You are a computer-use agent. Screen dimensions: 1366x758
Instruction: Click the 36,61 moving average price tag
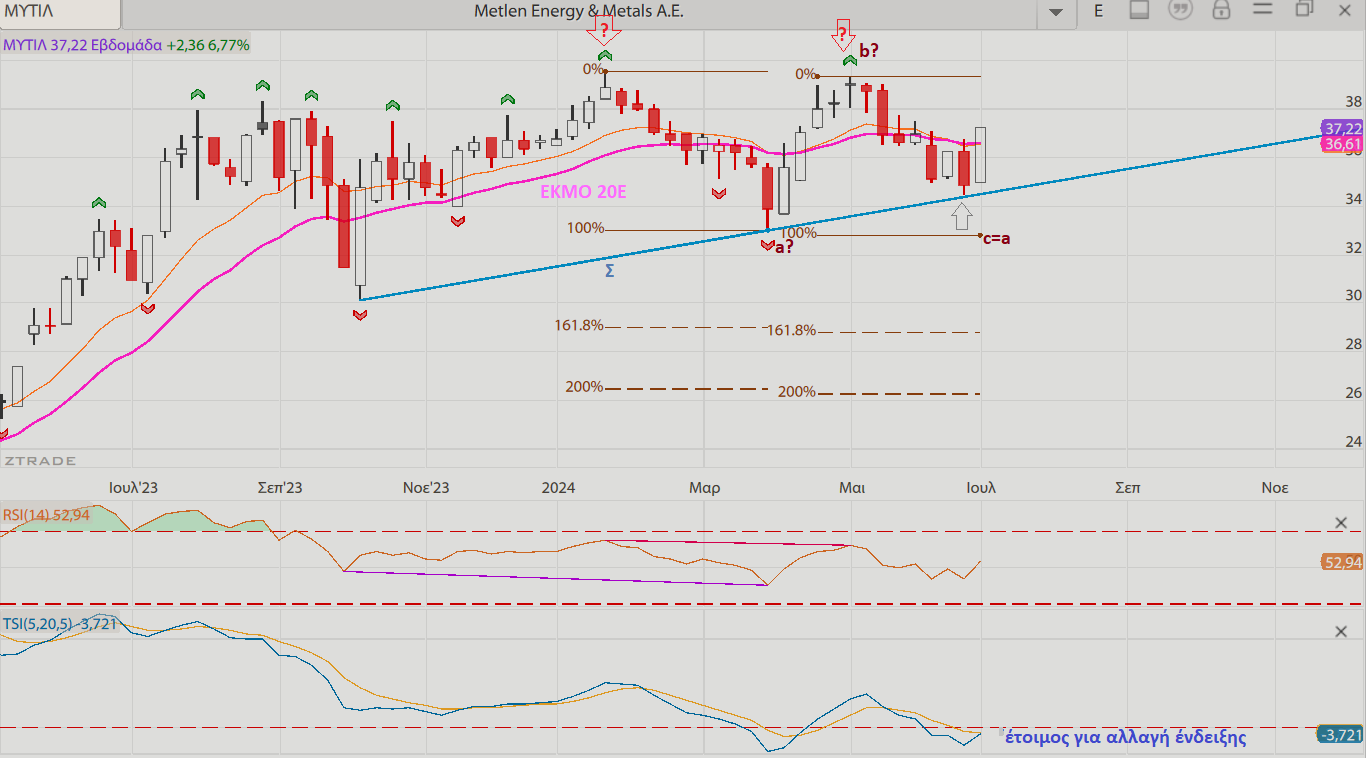(x=1342, y=145)
